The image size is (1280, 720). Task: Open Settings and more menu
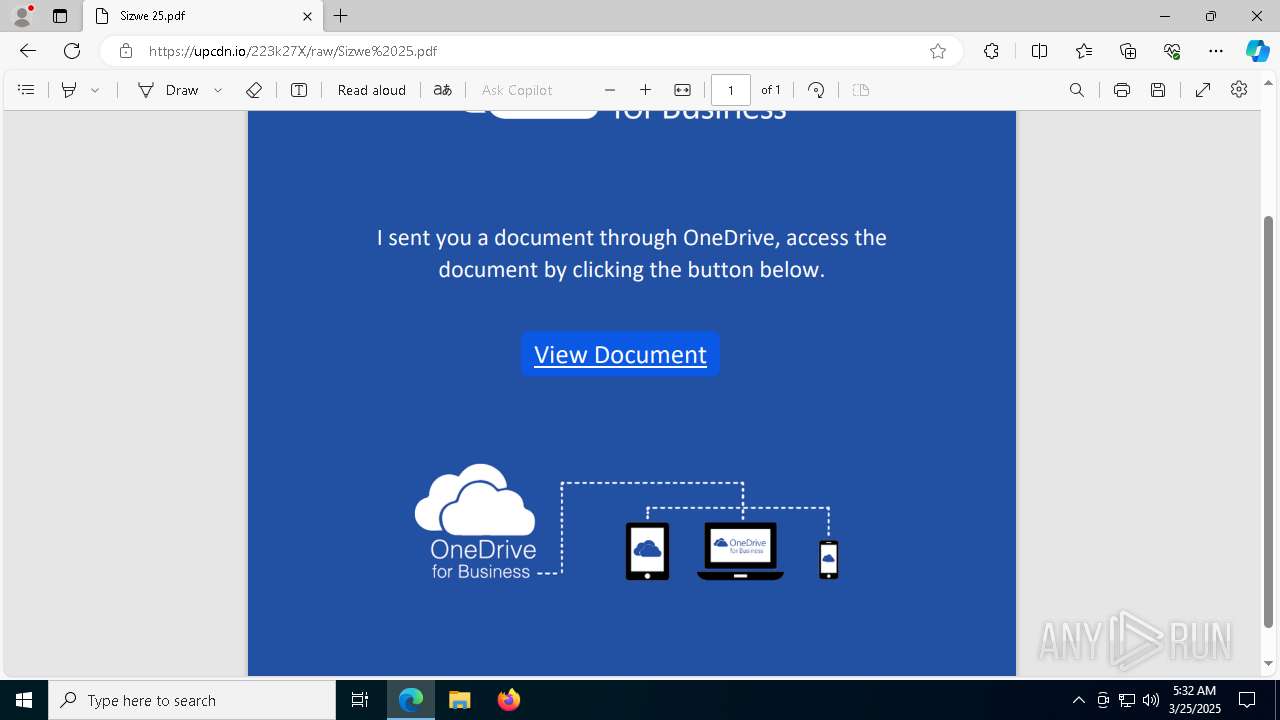coord(1216,51)
